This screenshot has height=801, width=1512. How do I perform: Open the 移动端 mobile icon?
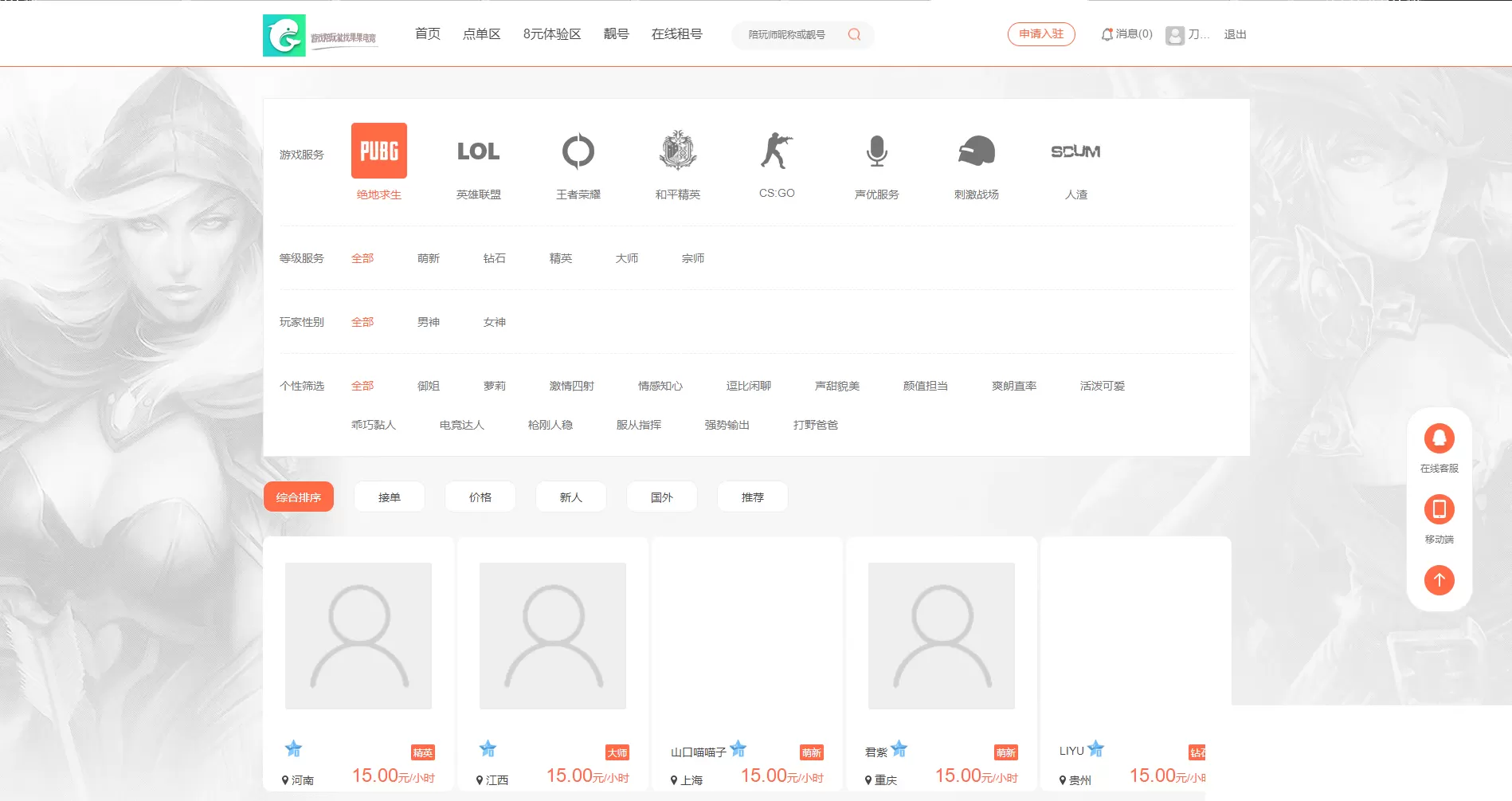tap(1440, 509)
